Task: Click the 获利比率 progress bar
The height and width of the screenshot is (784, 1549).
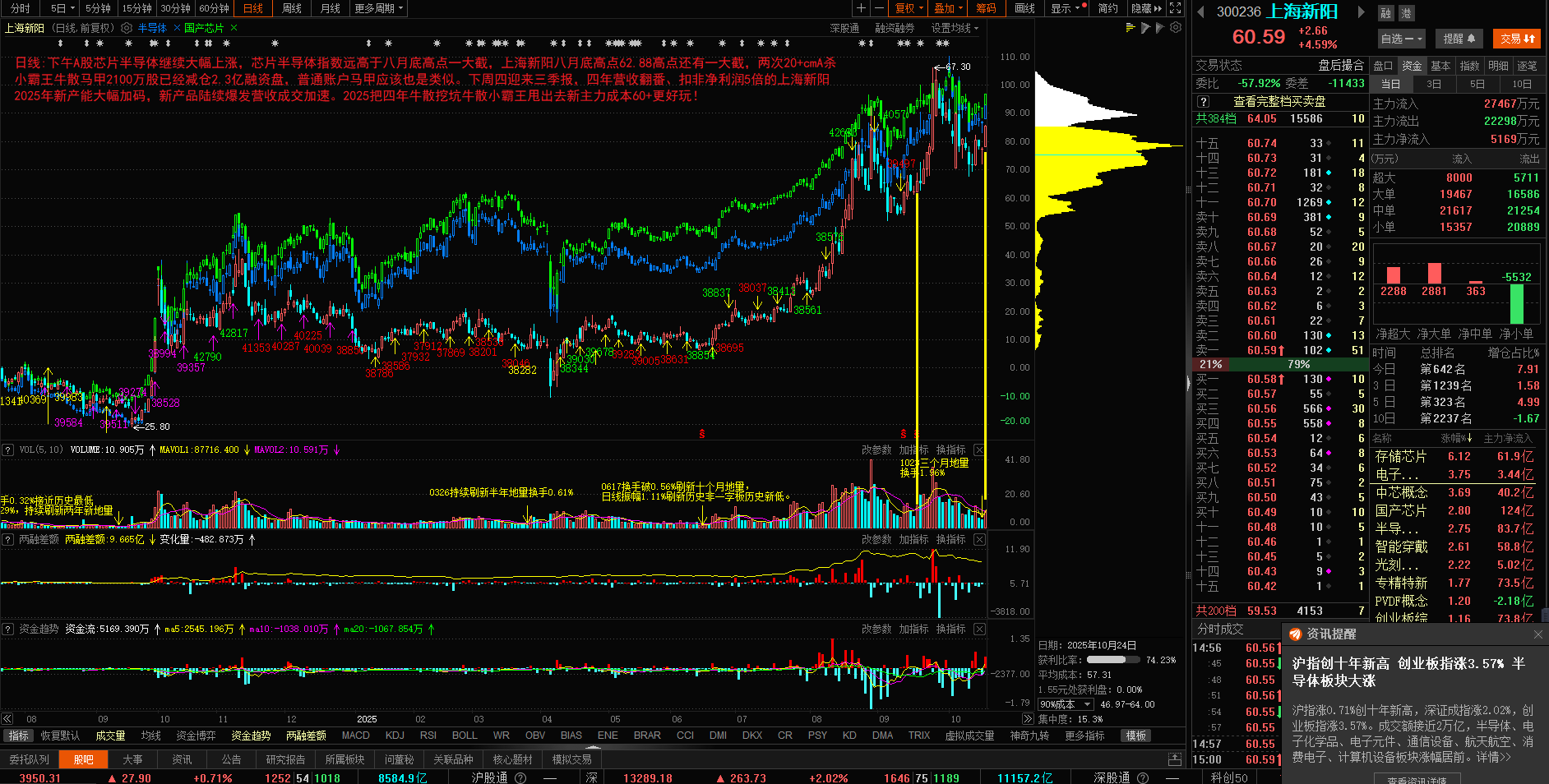Action: [x=1114, y=660]
